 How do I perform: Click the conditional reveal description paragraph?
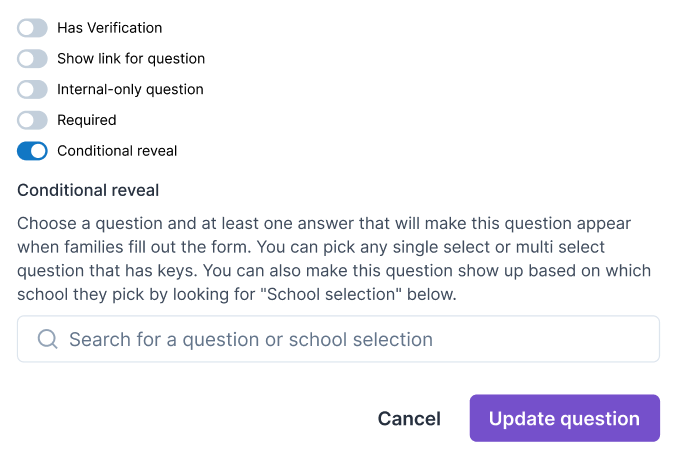(x=330, y=258)
